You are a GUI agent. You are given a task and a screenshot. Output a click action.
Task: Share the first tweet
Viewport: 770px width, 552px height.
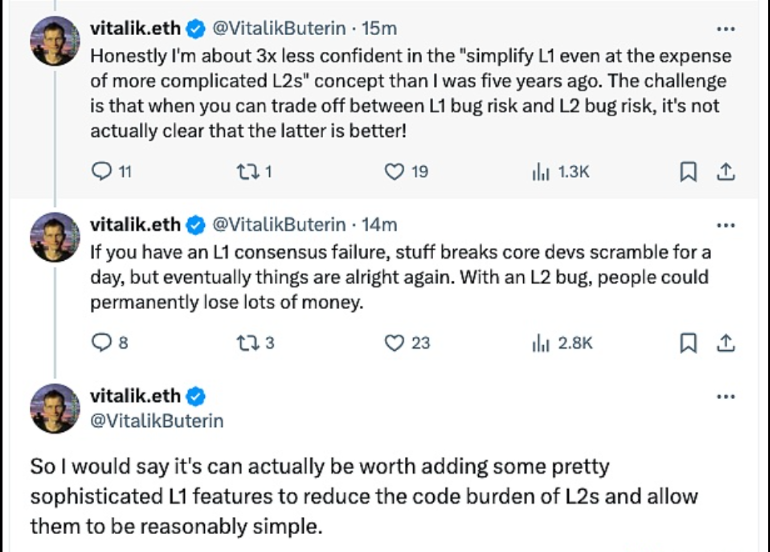point(726,172)
